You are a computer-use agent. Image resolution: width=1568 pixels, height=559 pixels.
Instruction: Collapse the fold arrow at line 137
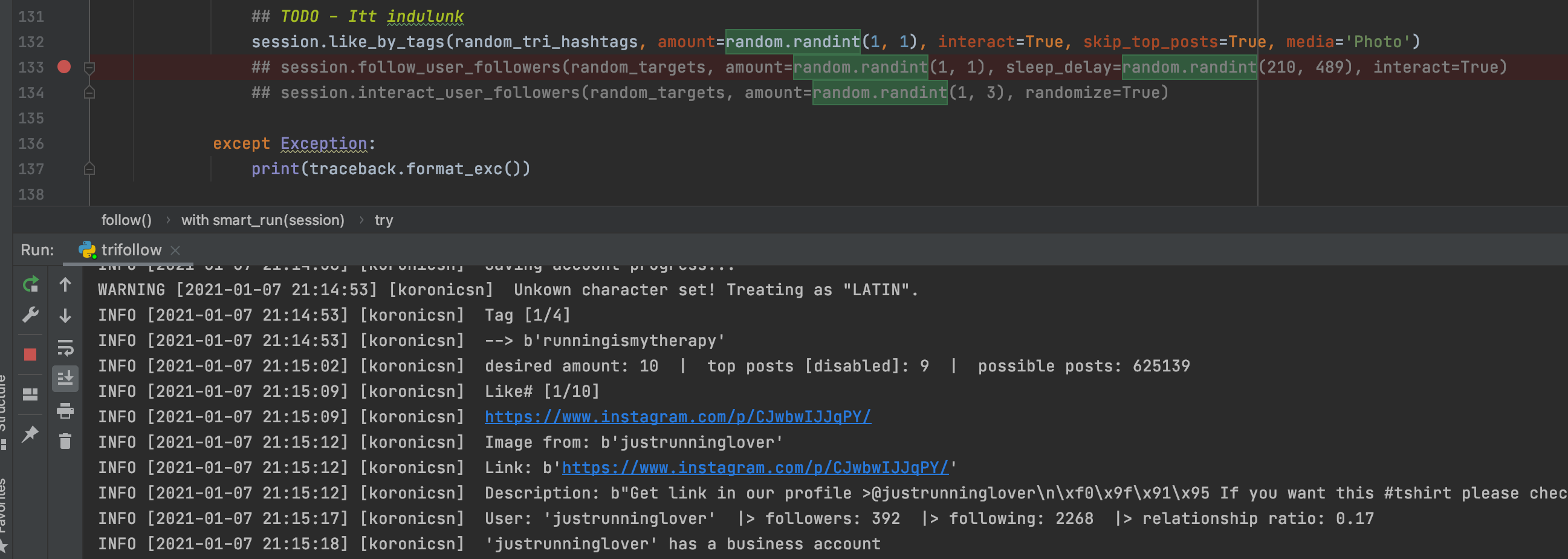click(x=89, y=169)
